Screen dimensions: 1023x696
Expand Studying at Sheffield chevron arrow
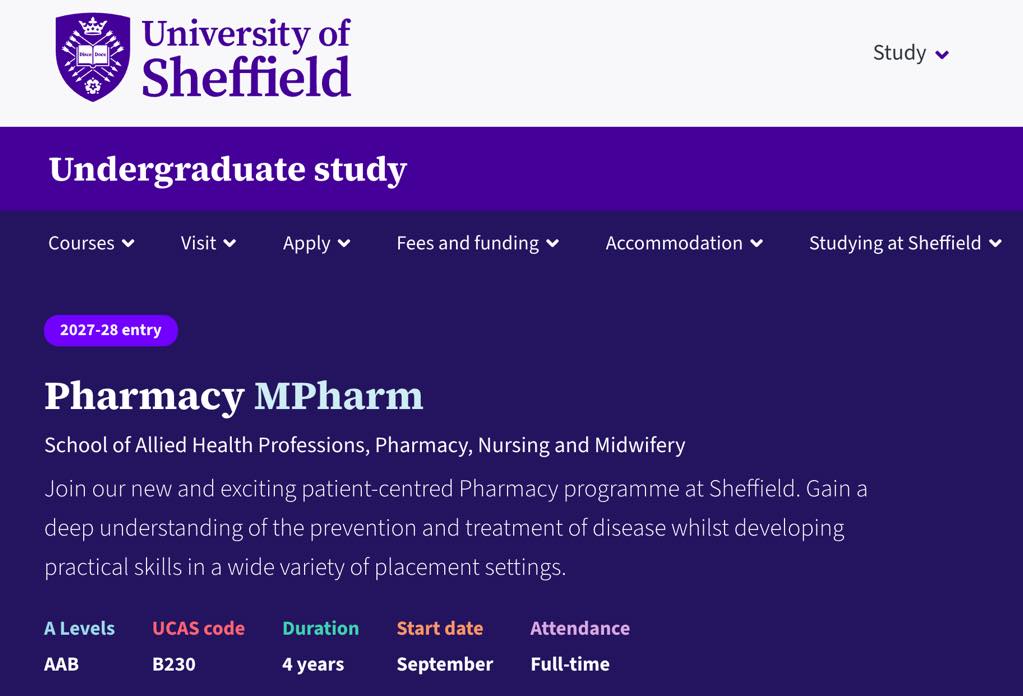tap(996, 243)
